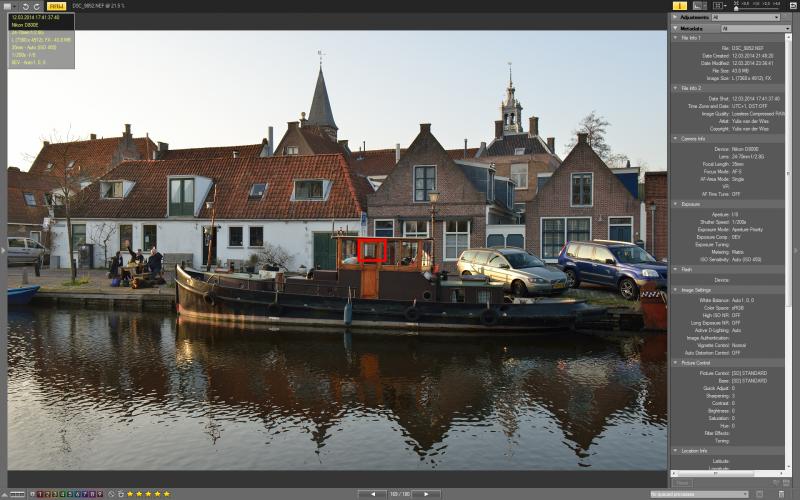Click the trash delete icon at bottom right
Viewport: 800px width, 500px height.
click(781, 494)
